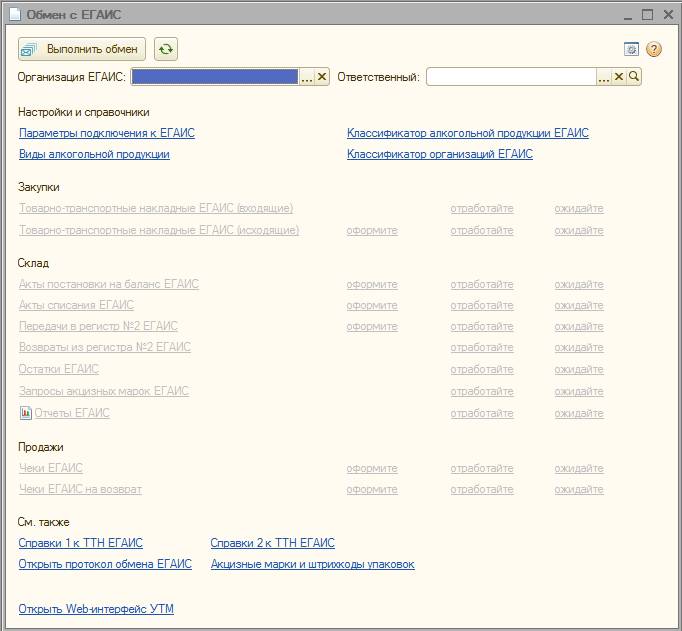682x631 pixels.
Task: Click ожидайте for Передачи в регистр №2
Action: tap(579, 327)
